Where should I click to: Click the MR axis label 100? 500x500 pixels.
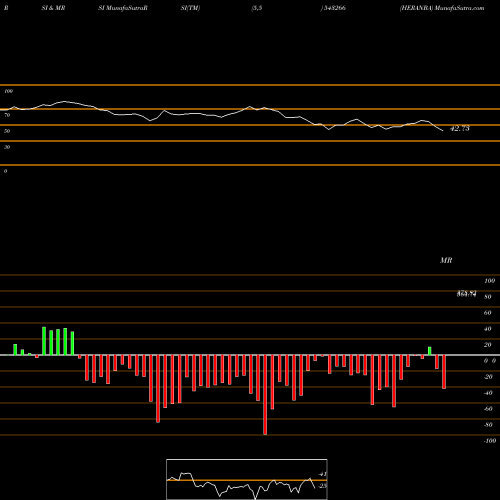489,281
